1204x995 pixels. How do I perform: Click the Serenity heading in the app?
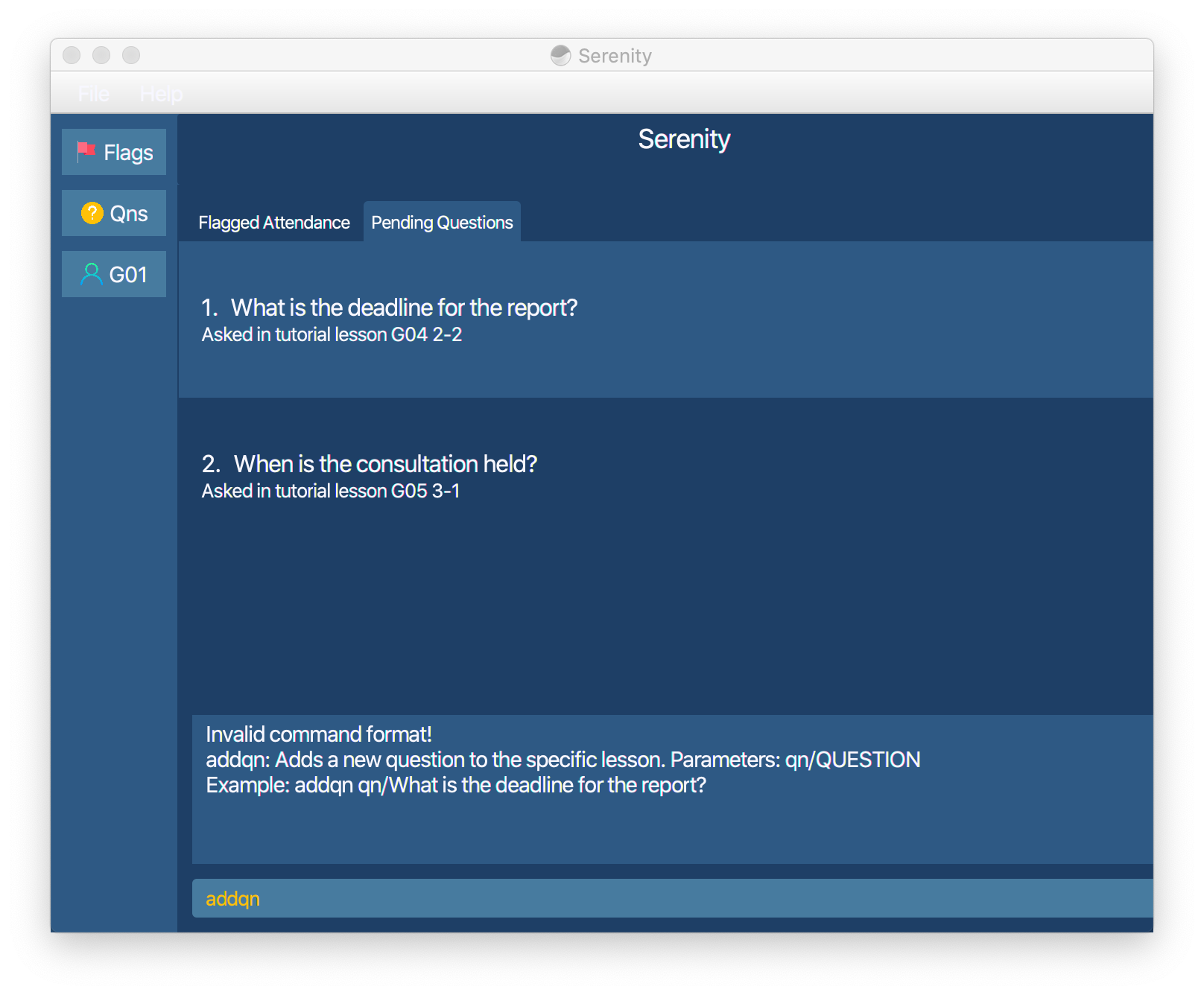pos(684,139)
